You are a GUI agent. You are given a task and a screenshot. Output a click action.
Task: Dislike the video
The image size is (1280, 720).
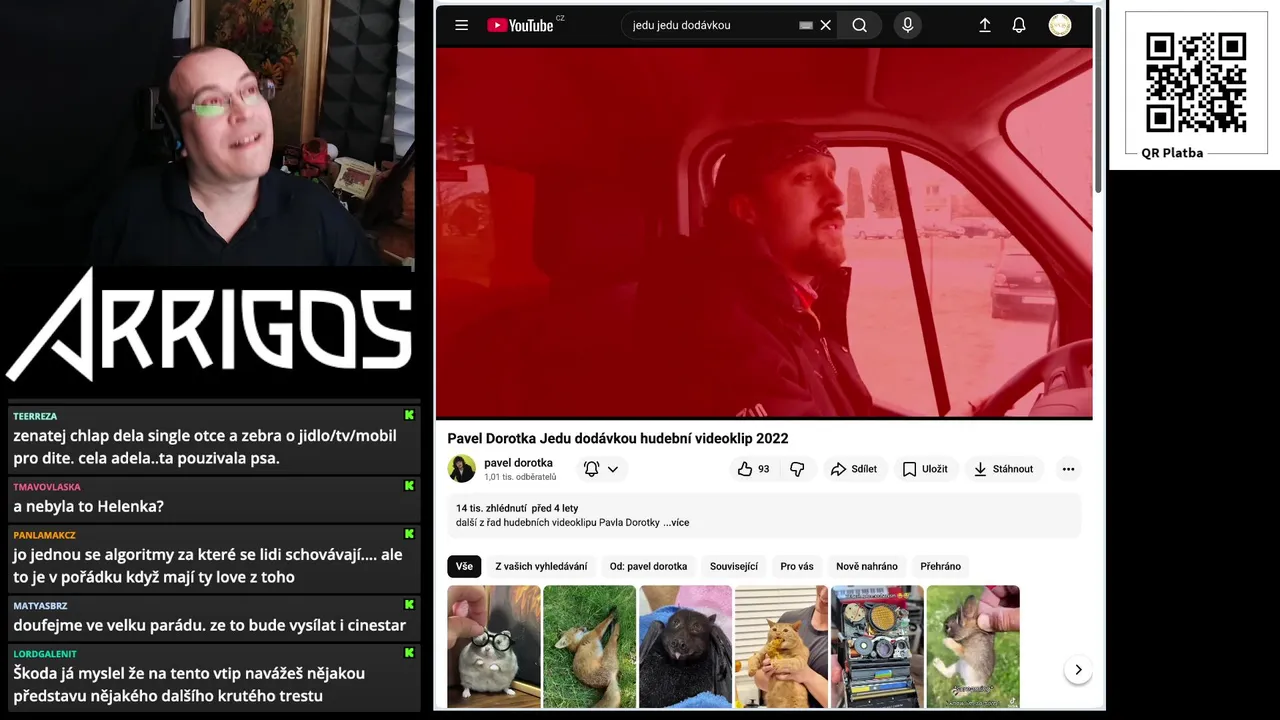tap(797, 469)
